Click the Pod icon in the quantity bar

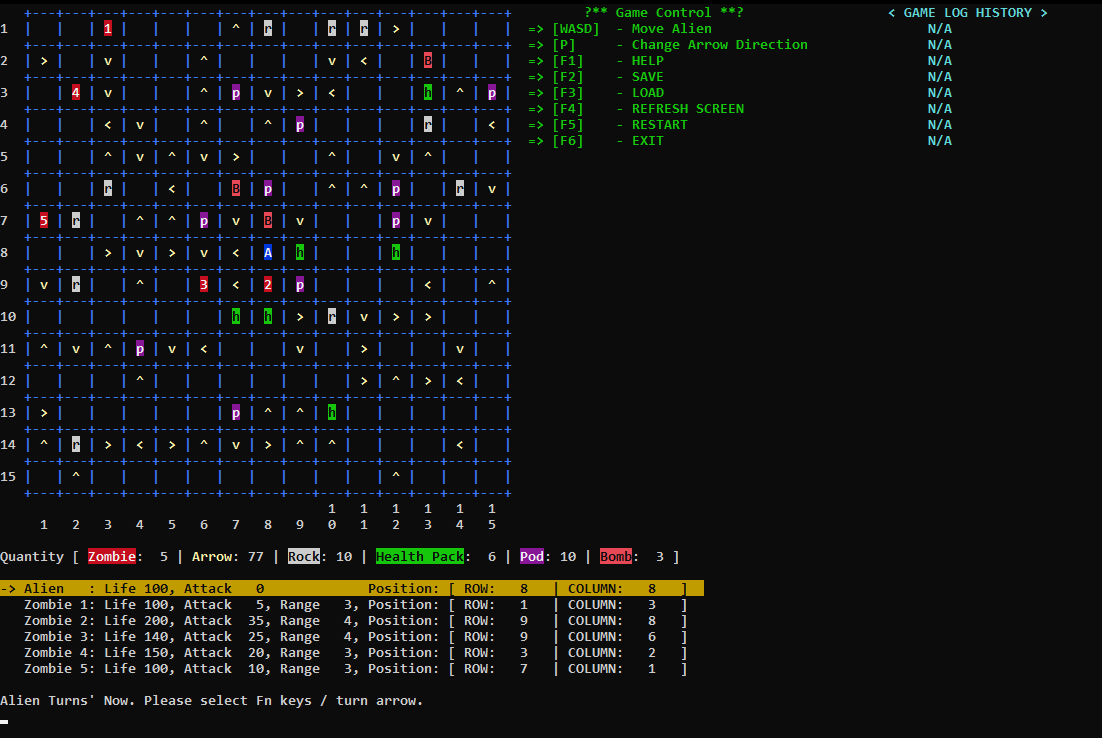click(531, 556)
